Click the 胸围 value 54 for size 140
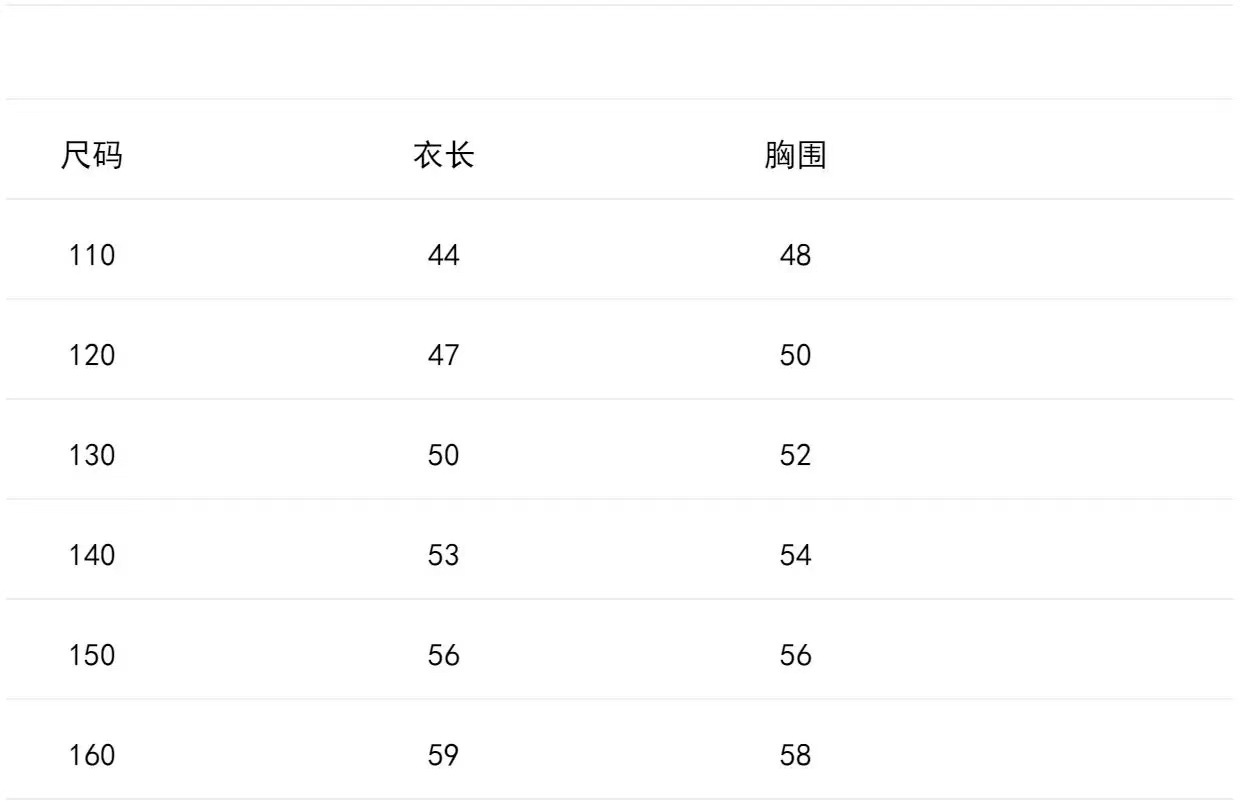Screen dimensions: 1240x808 [795, 556]
